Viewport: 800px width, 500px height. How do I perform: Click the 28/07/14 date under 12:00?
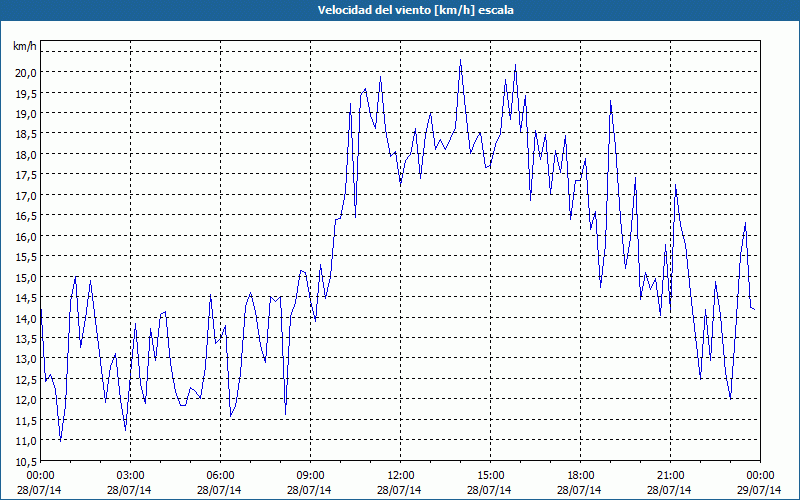click(399, 490)
